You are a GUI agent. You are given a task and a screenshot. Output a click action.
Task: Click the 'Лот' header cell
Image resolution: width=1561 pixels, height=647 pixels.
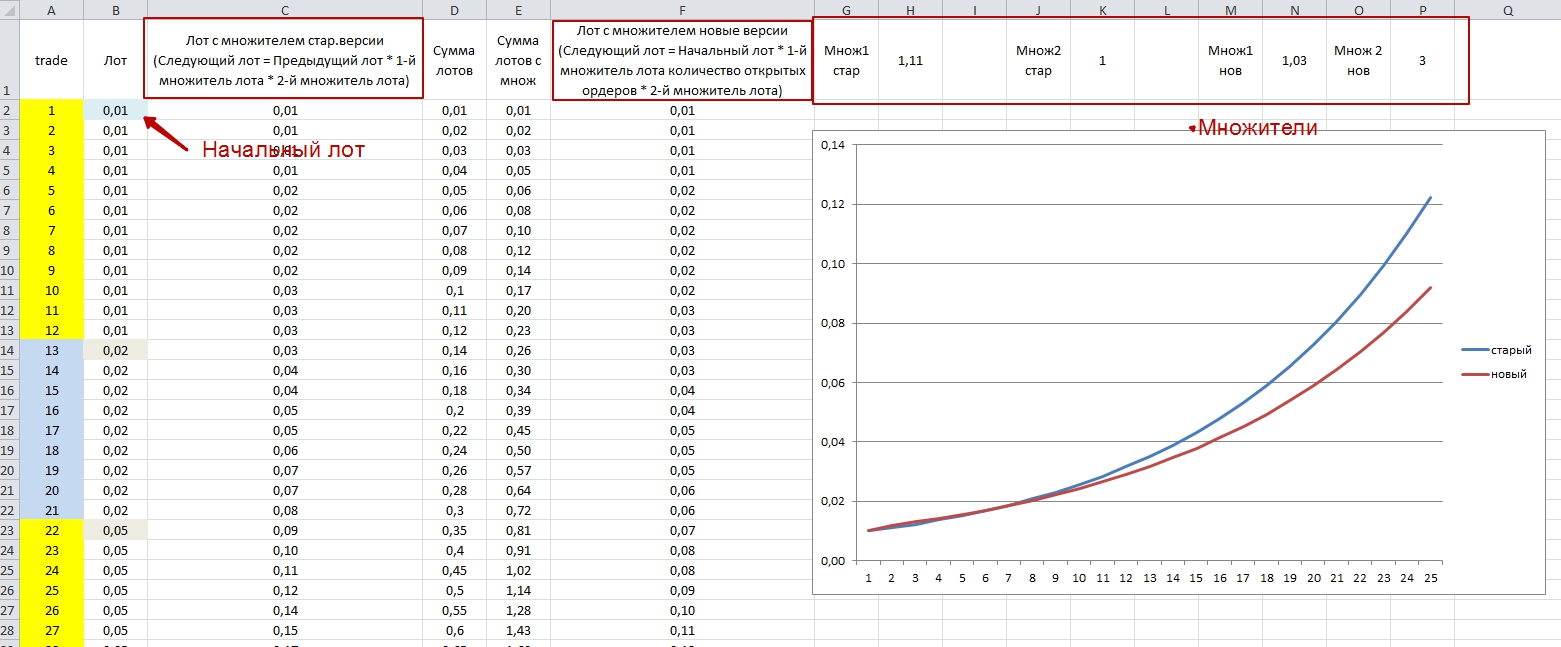pos(115,60)
